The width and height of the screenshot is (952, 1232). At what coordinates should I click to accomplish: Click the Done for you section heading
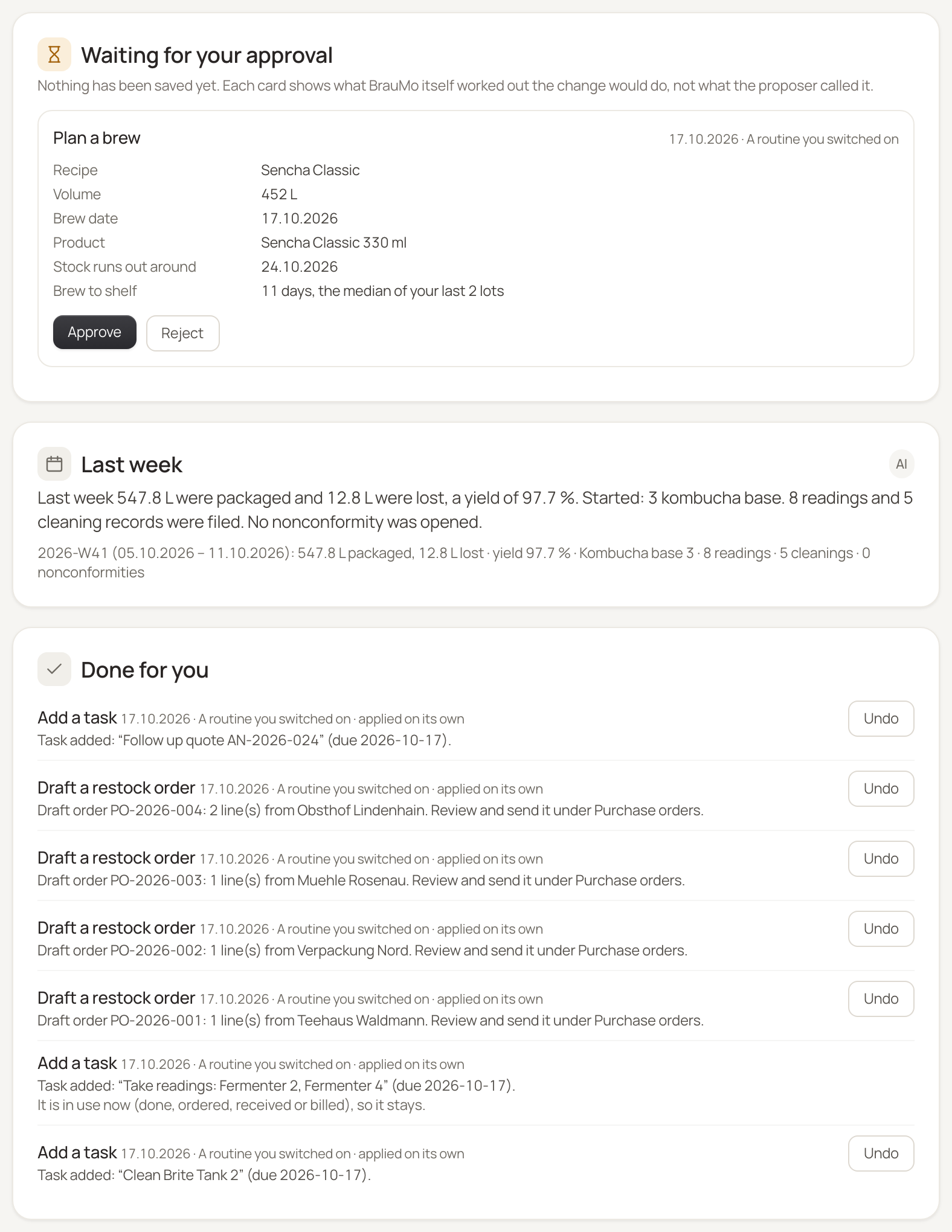(x=145, y=670)
